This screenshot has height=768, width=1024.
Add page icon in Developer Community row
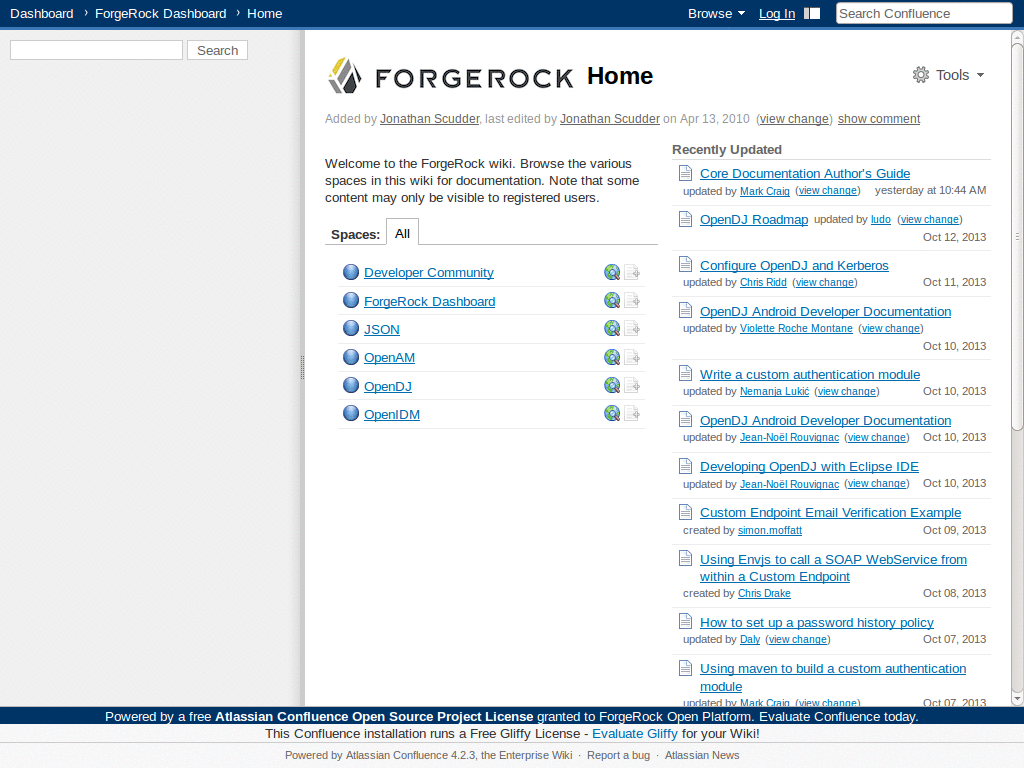point(632,272)
